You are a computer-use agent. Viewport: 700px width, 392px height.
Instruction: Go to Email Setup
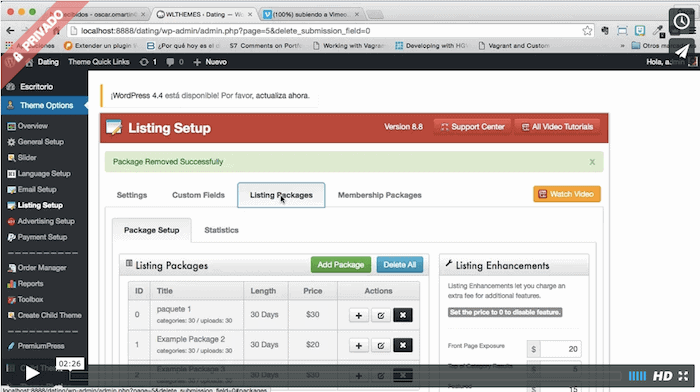click(x=37, y=189)
